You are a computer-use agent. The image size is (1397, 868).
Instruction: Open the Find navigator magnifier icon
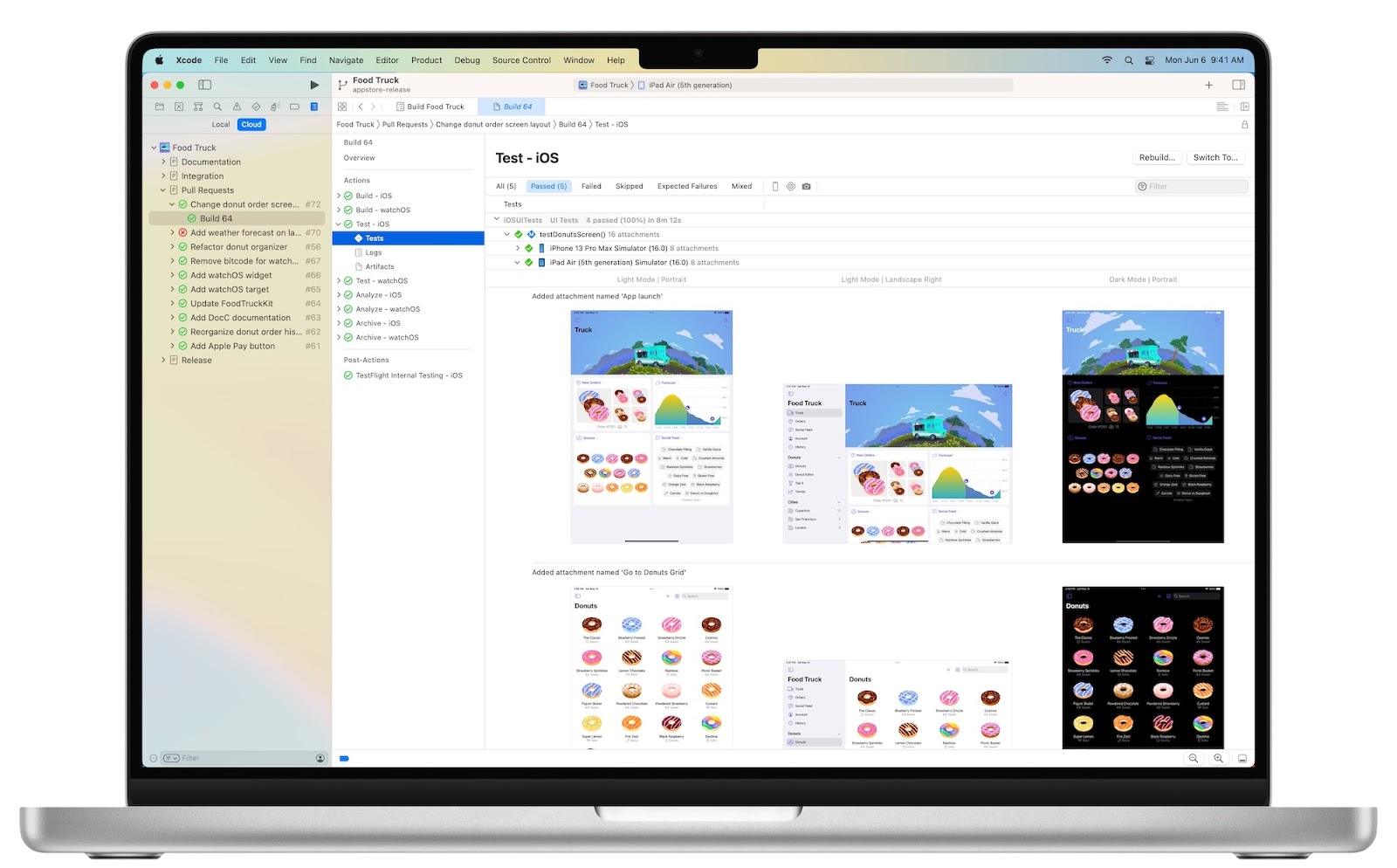217,107
